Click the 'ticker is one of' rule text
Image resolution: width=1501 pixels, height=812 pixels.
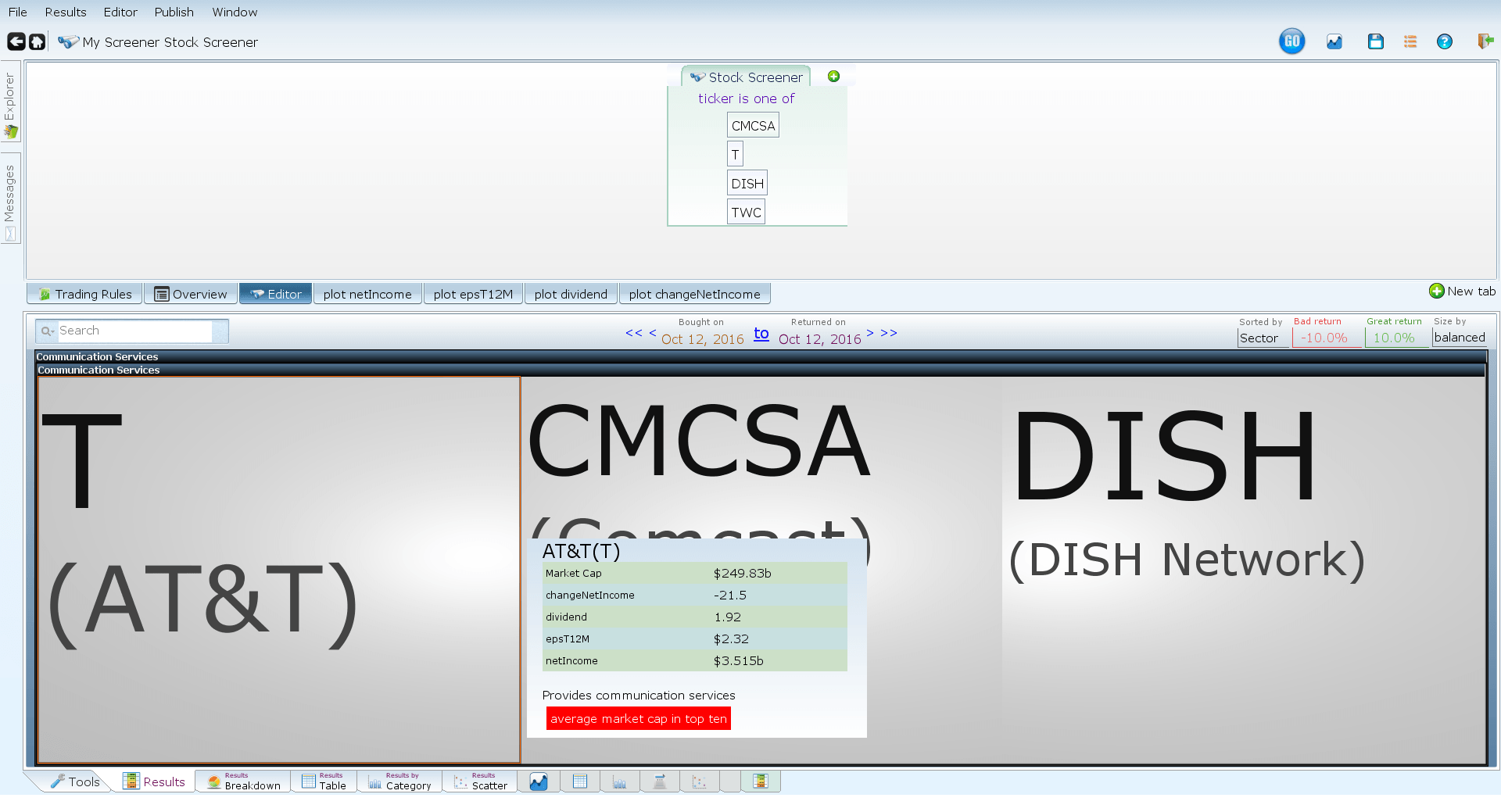pos(746,98)
